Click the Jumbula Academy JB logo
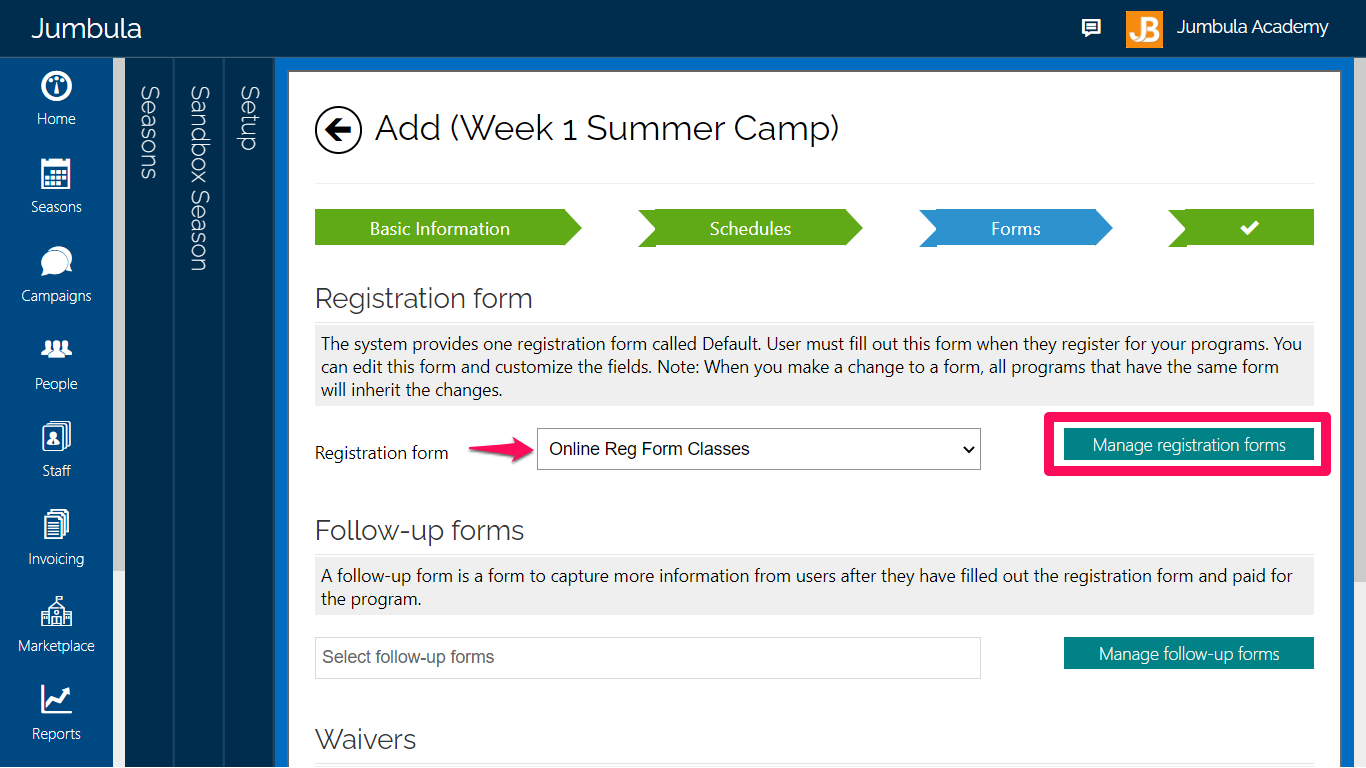 point(1144,29)
